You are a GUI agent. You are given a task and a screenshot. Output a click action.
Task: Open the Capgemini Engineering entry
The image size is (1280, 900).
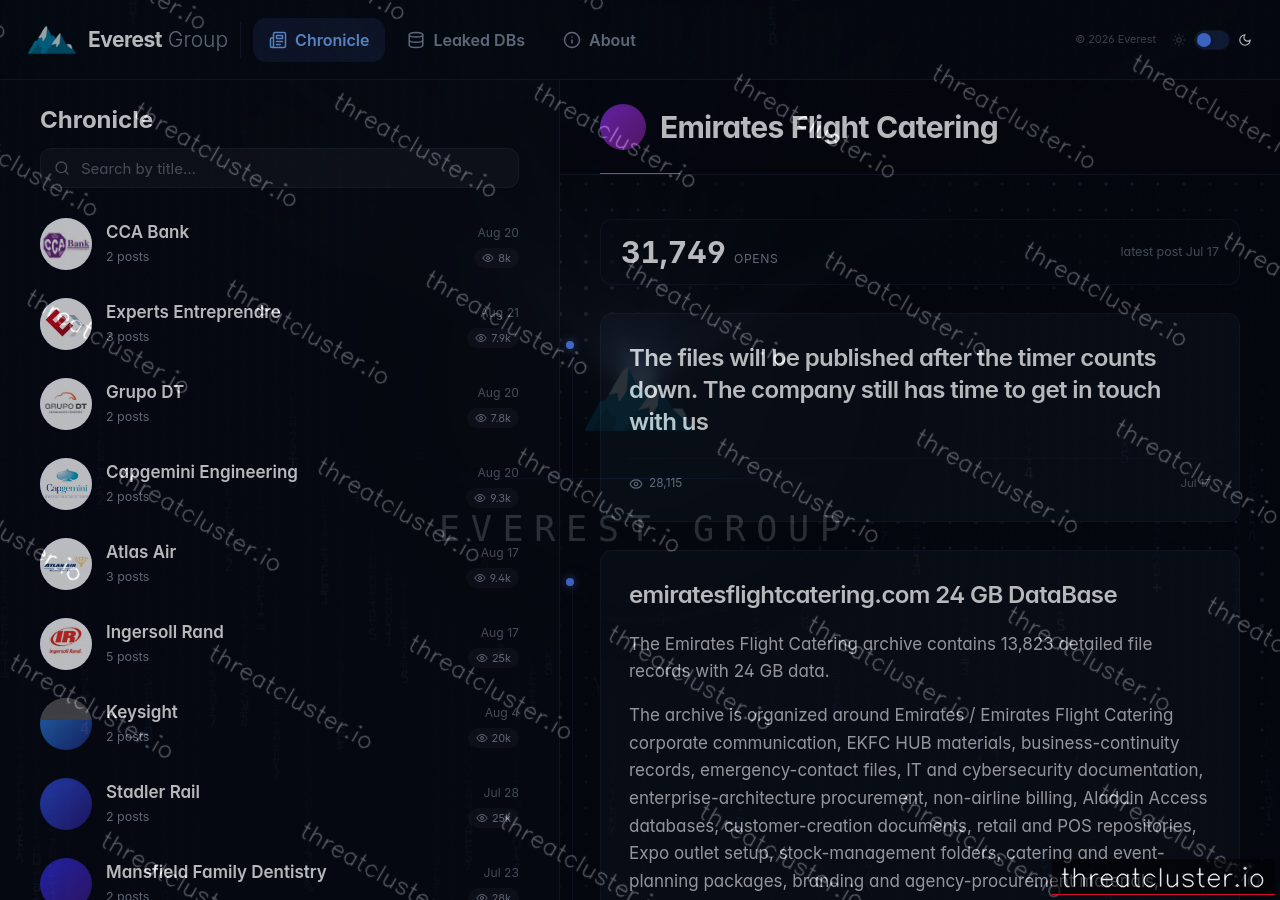pyautogui.click(x=279, y=484)
